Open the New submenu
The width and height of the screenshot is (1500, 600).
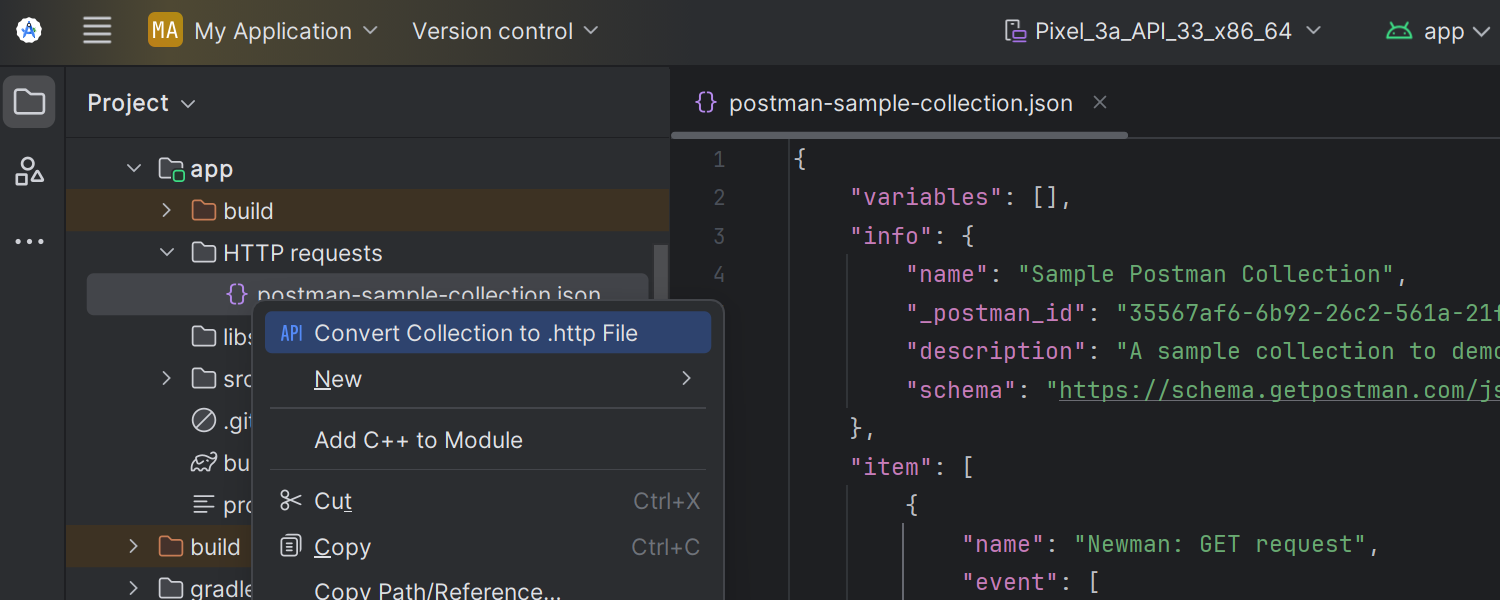tap(488, 379)
